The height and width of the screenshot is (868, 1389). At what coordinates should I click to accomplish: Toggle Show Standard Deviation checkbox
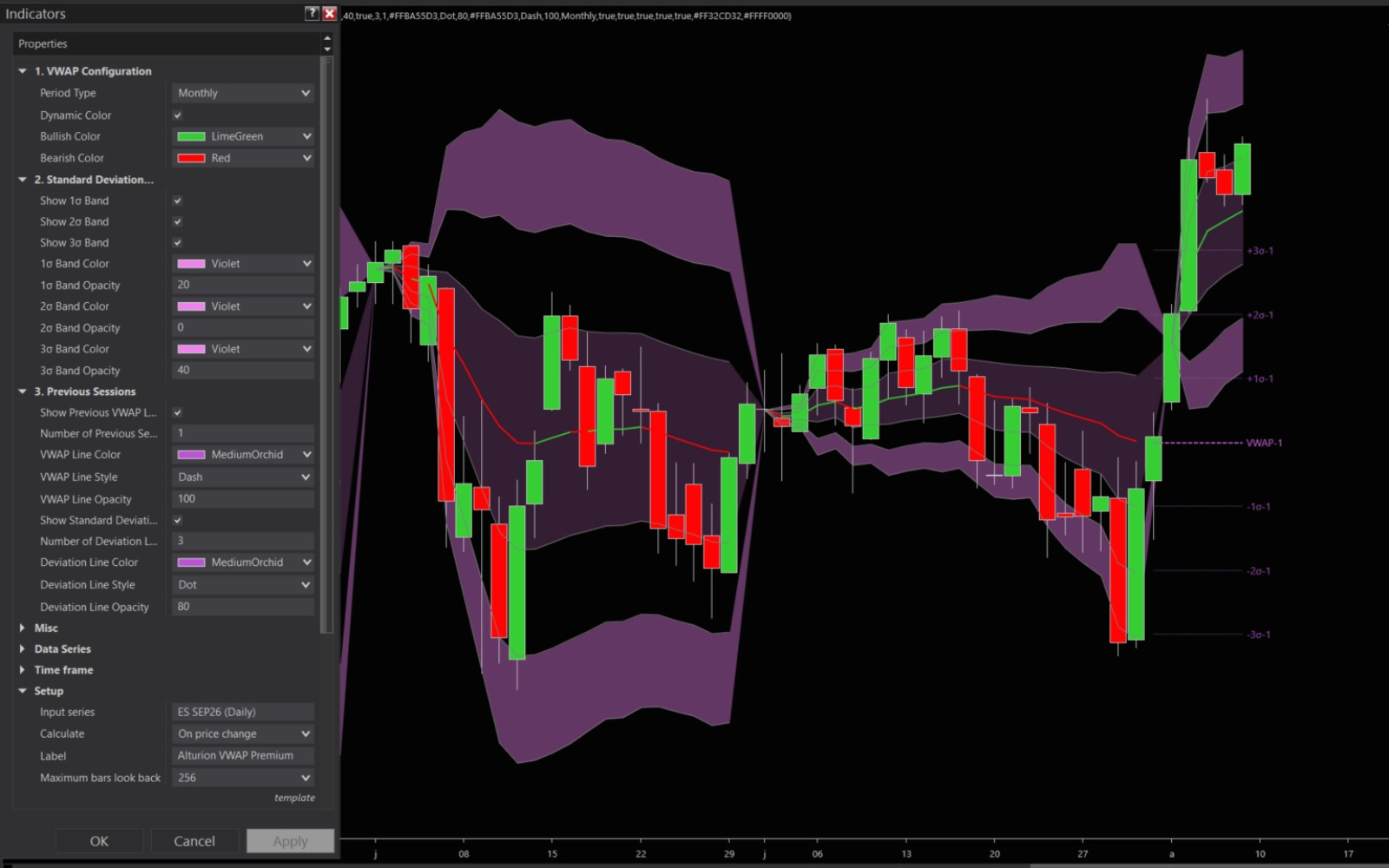click(x=177, y=521)
